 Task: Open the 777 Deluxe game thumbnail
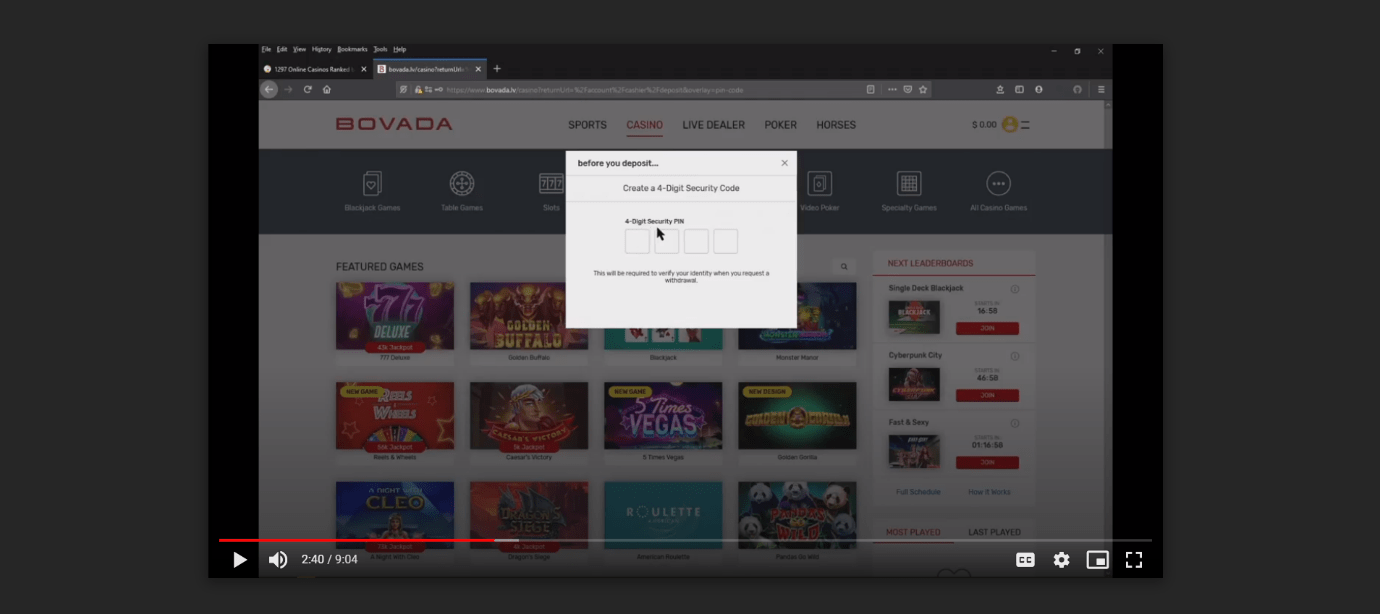395,316
